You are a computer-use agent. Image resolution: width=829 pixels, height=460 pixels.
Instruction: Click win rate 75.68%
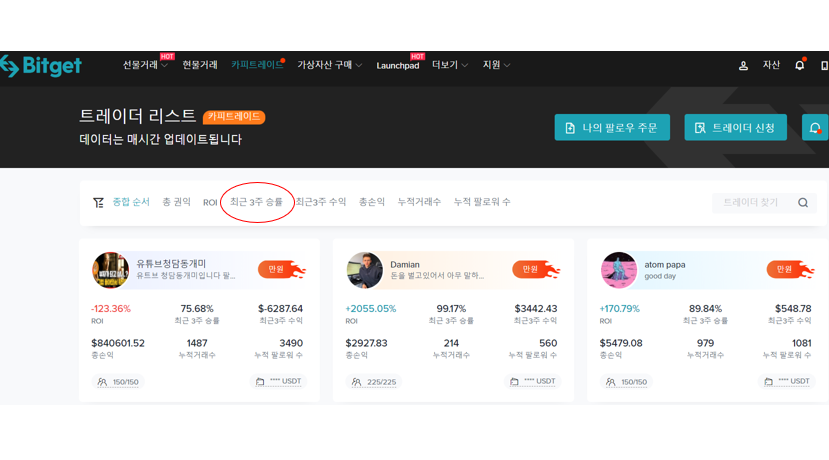197,309
